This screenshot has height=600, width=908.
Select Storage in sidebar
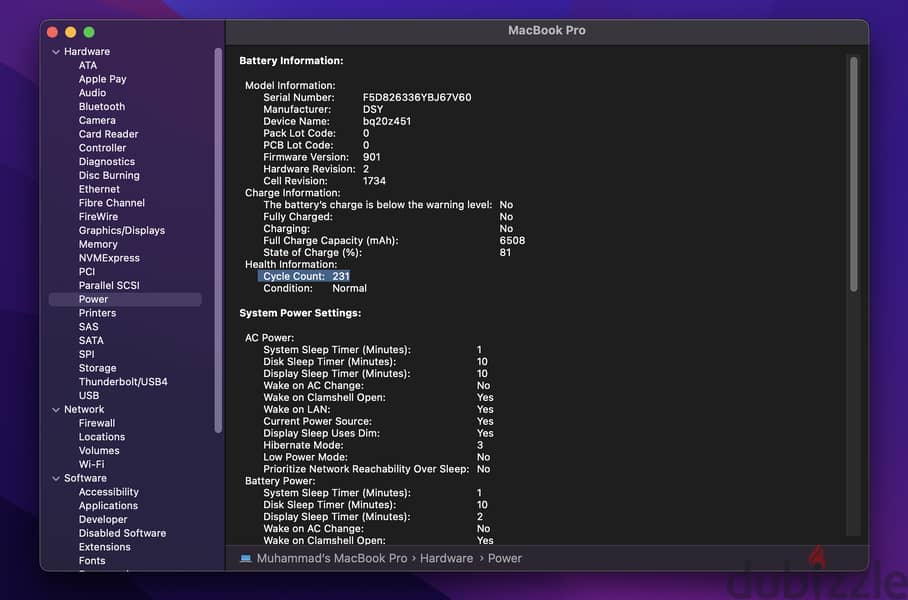pyautogui.click(x=98, y=368)
